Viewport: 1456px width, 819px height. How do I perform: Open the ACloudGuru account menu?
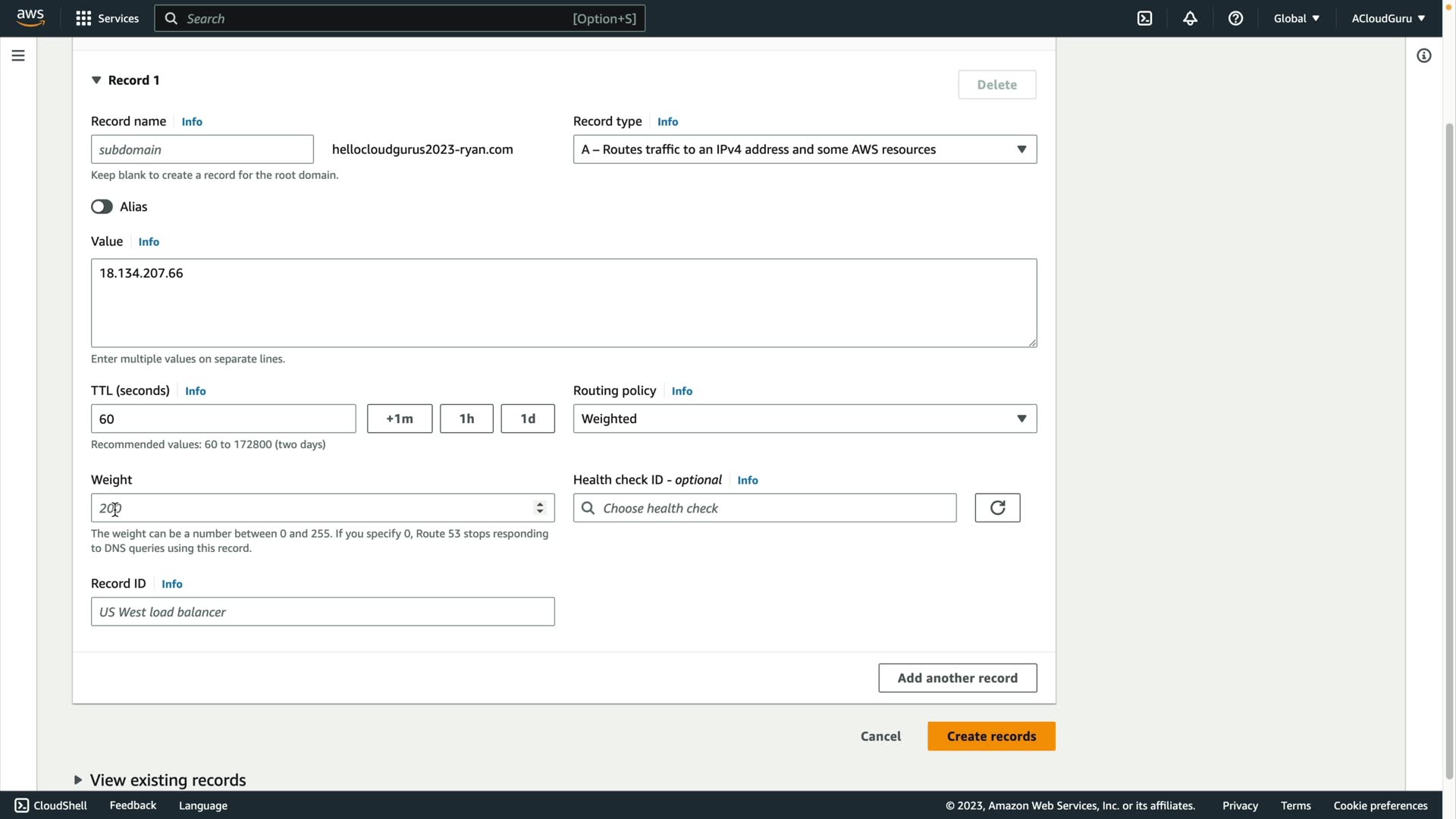point(1387,18)
